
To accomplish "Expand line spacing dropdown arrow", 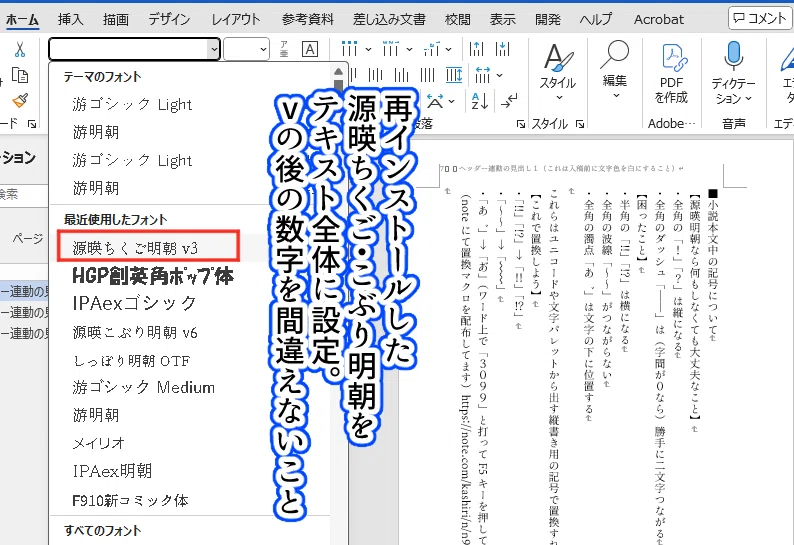I will (x=500, y=75).
